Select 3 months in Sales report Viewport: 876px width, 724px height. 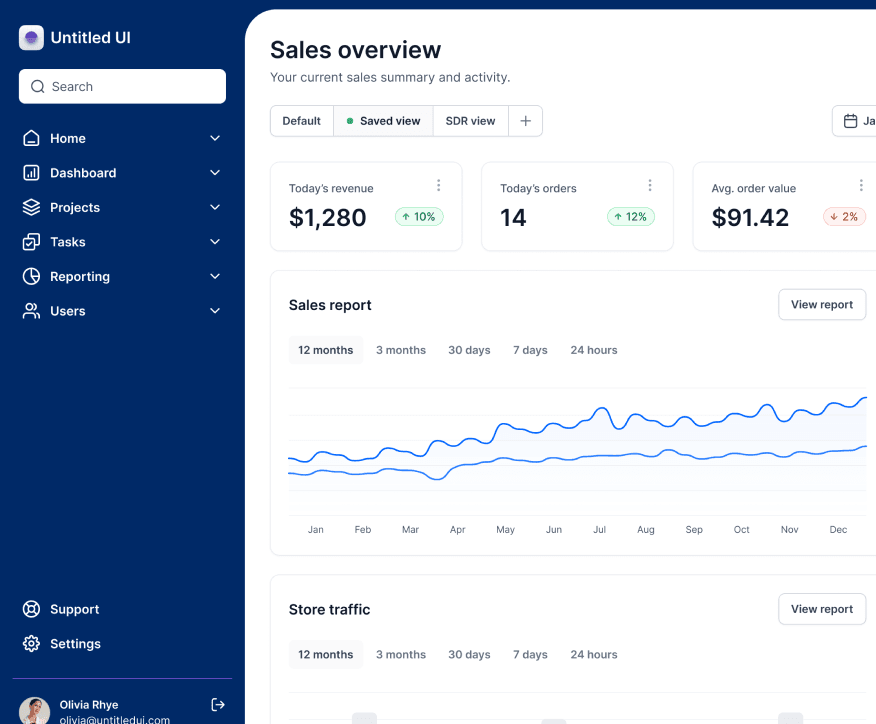tap(401, 350)
